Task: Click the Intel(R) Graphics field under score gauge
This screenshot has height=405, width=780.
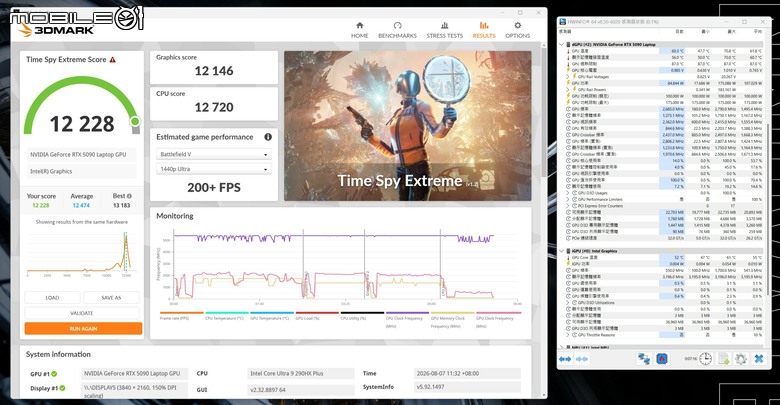Action: pyautogui.click(x=82, y=171)
